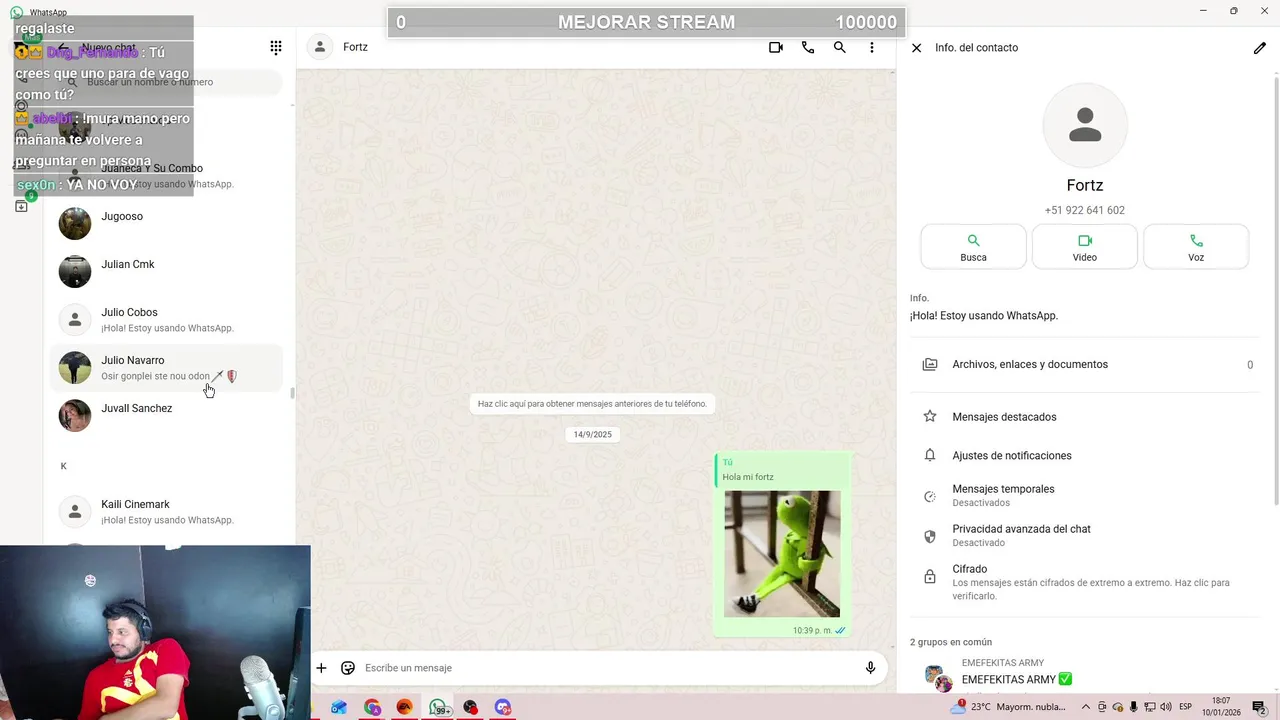Start a video call with Fortz from chat header
This screenshot has height=720, width=1280.
775,47
